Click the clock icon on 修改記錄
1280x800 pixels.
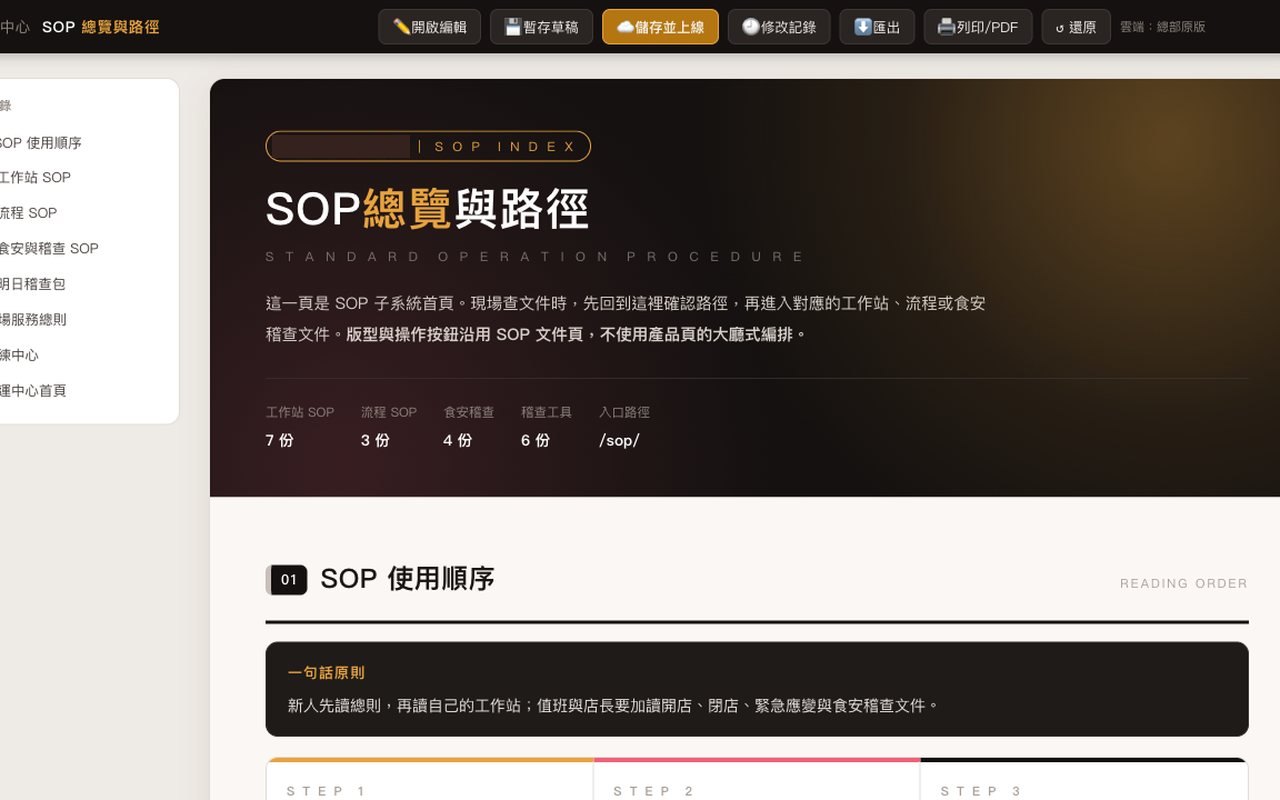tap(751, 27)
